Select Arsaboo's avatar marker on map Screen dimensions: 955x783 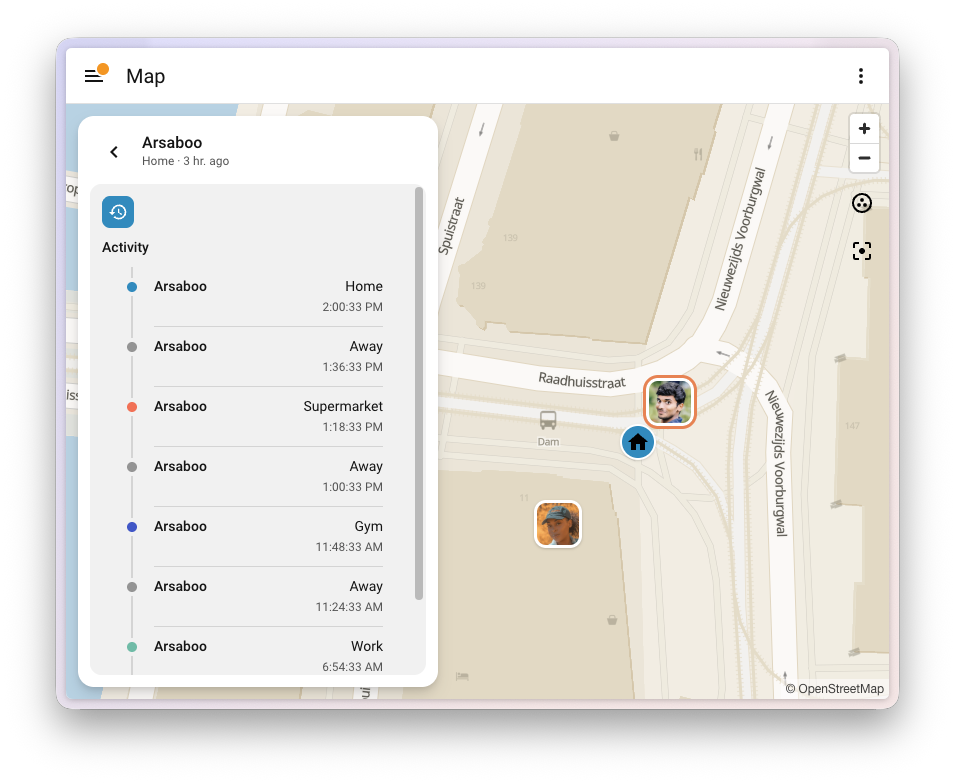[670, 402]
